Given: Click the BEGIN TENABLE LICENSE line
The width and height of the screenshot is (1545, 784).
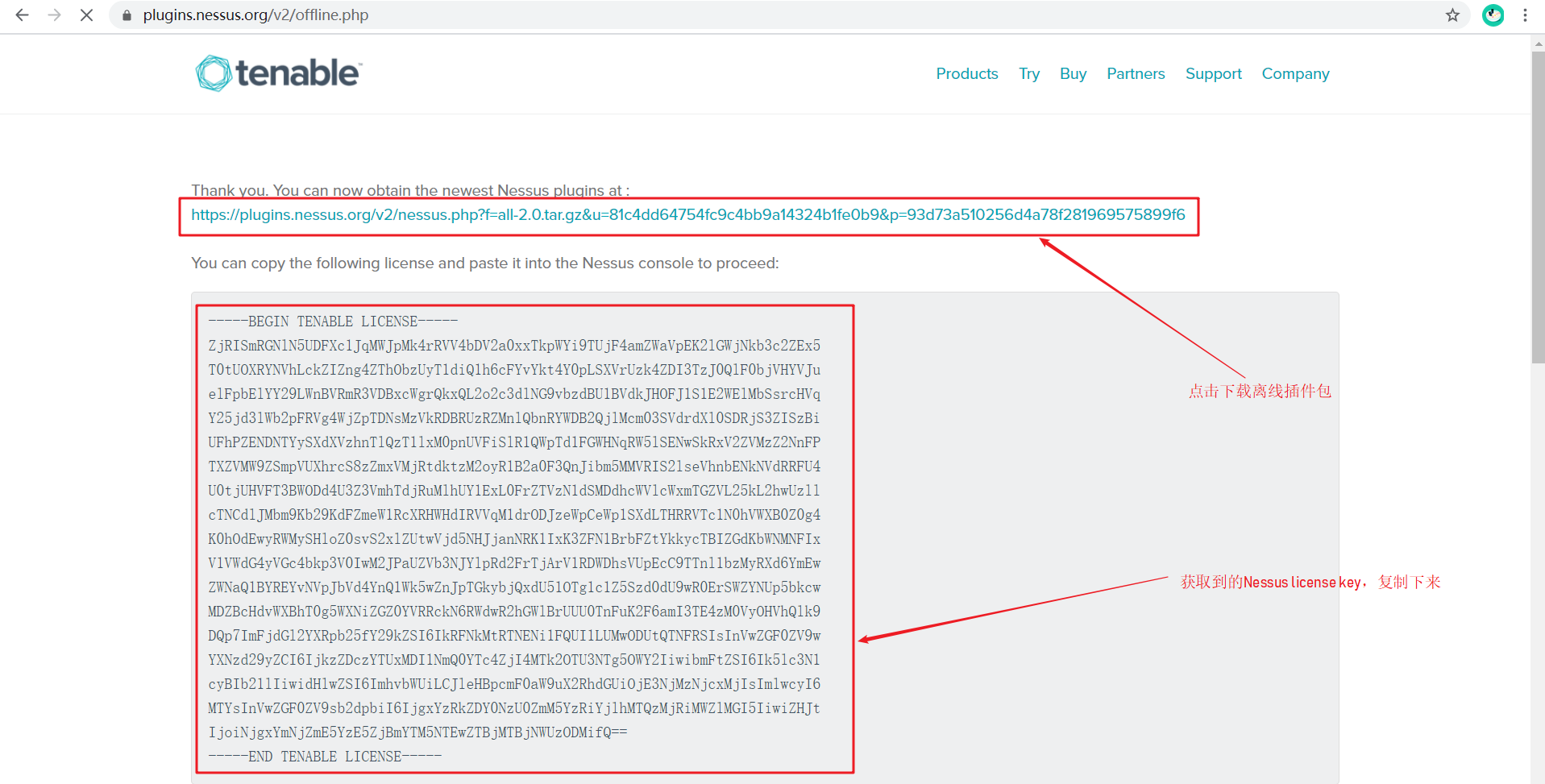Looking at the screenshot, I should pyautogui.click(x=333, y=321).
